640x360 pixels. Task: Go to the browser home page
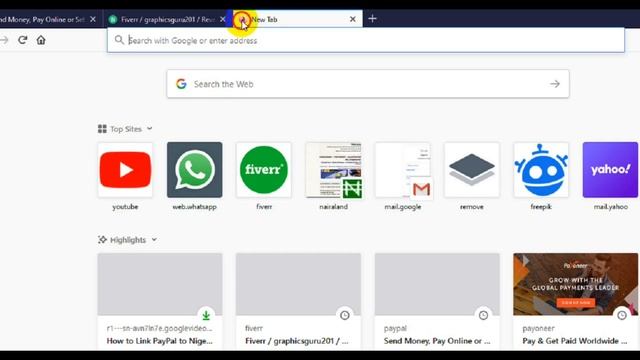pyautogui.click(x=41, y=40)
